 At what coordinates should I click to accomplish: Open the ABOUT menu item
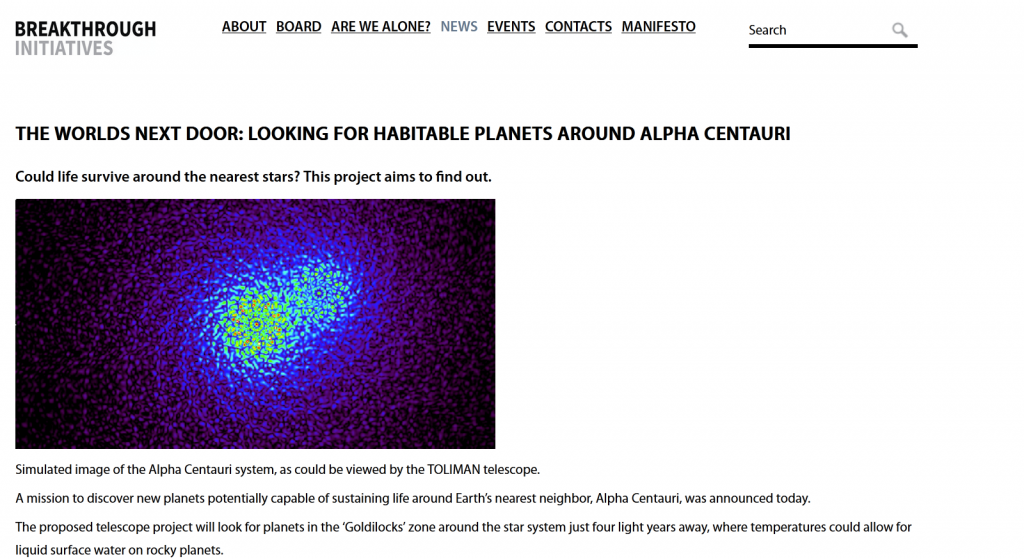pyautogui.click(x=244, y=27)
